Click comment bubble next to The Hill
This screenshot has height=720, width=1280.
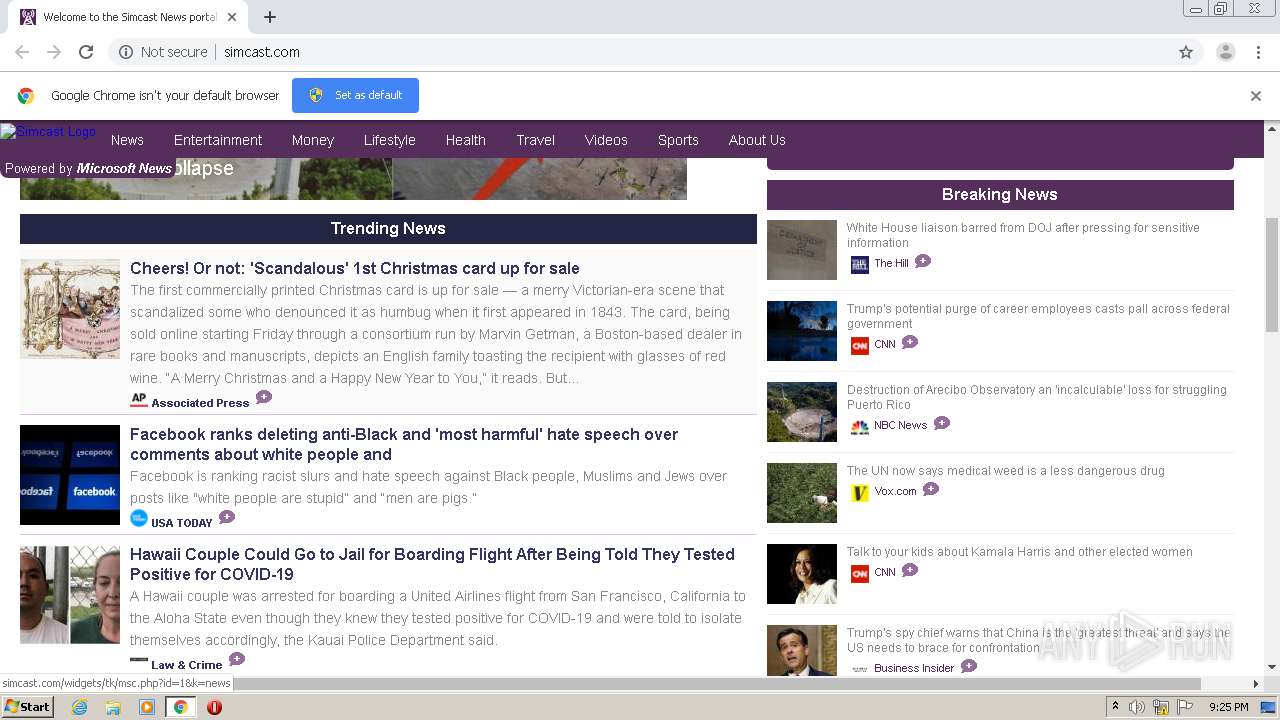click(x=922, y=261)
